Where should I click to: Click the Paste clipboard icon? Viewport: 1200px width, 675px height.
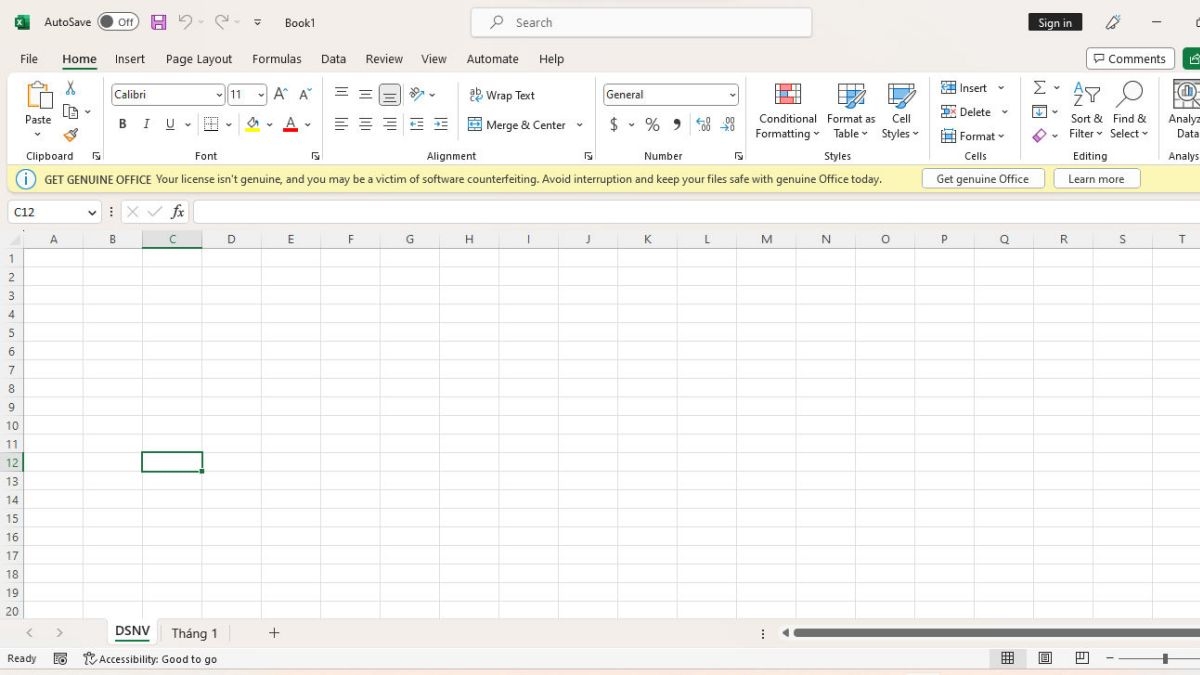(x=38, y=96)
